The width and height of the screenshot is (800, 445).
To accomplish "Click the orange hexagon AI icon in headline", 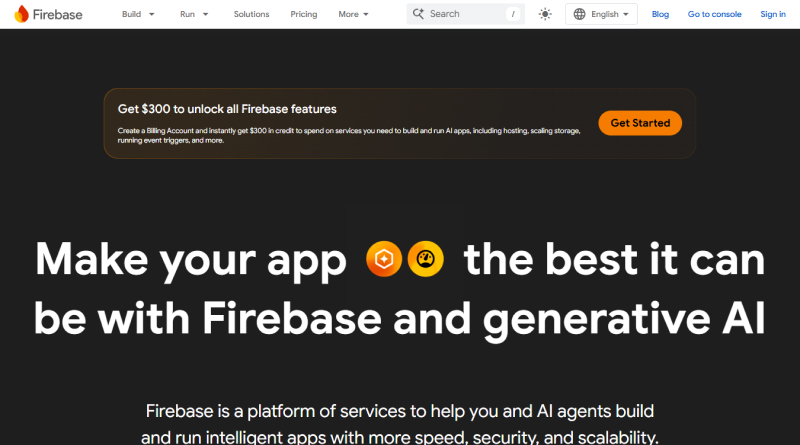I will (384, 259).
